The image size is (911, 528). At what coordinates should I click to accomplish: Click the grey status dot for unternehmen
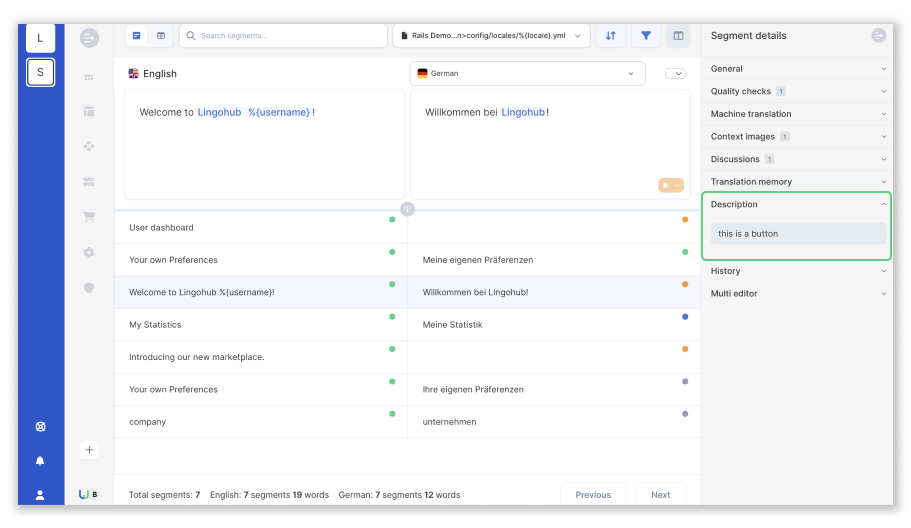click(x=685, y=414)
